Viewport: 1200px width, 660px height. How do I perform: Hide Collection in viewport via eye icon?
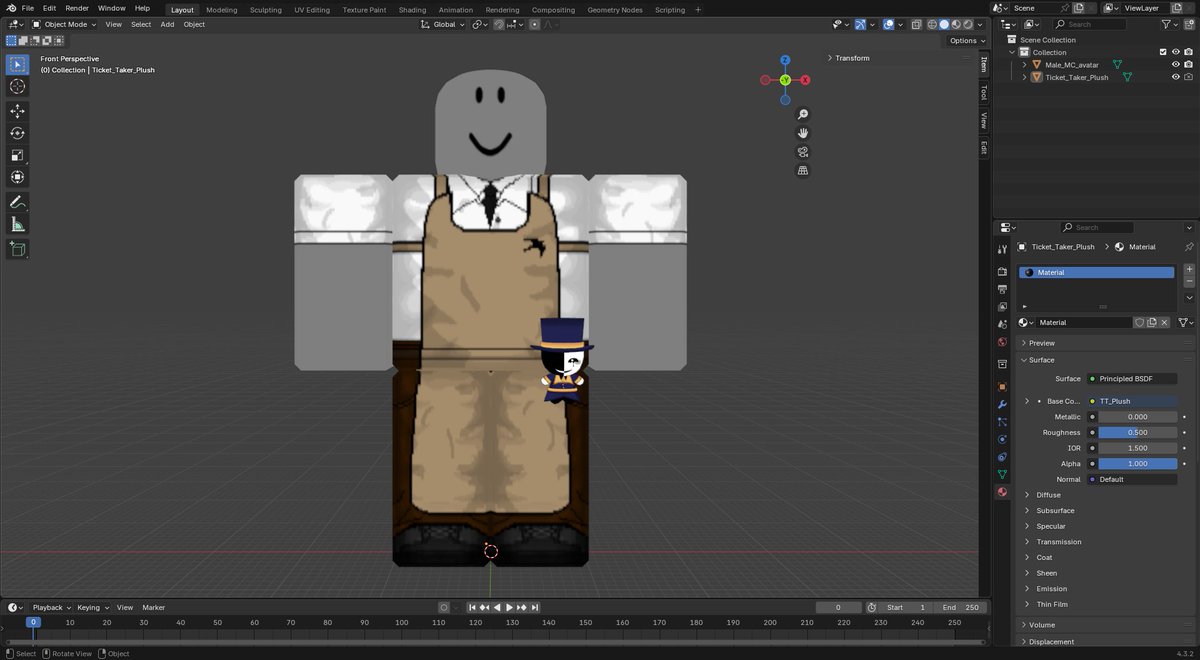point(1175,52)
